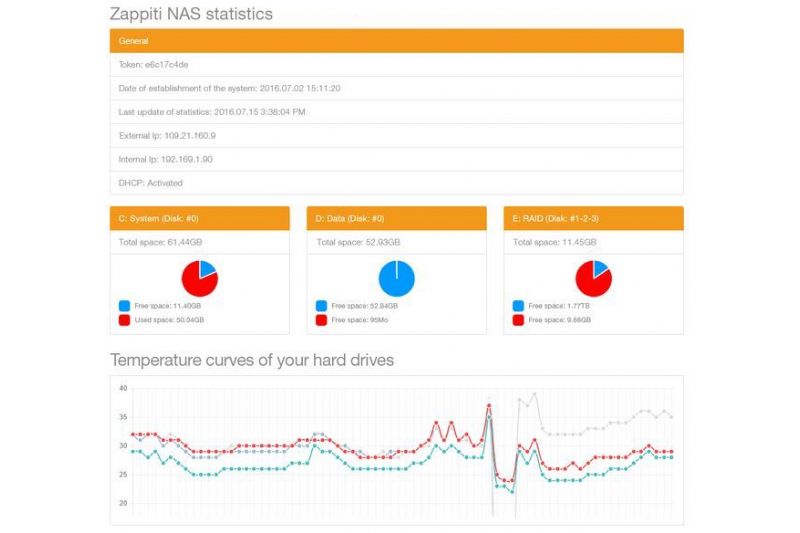Image resolution: width=800 pixels, height=533 pixels.
Task: Click Total space 61.44GB text
Action: [160, 242]
